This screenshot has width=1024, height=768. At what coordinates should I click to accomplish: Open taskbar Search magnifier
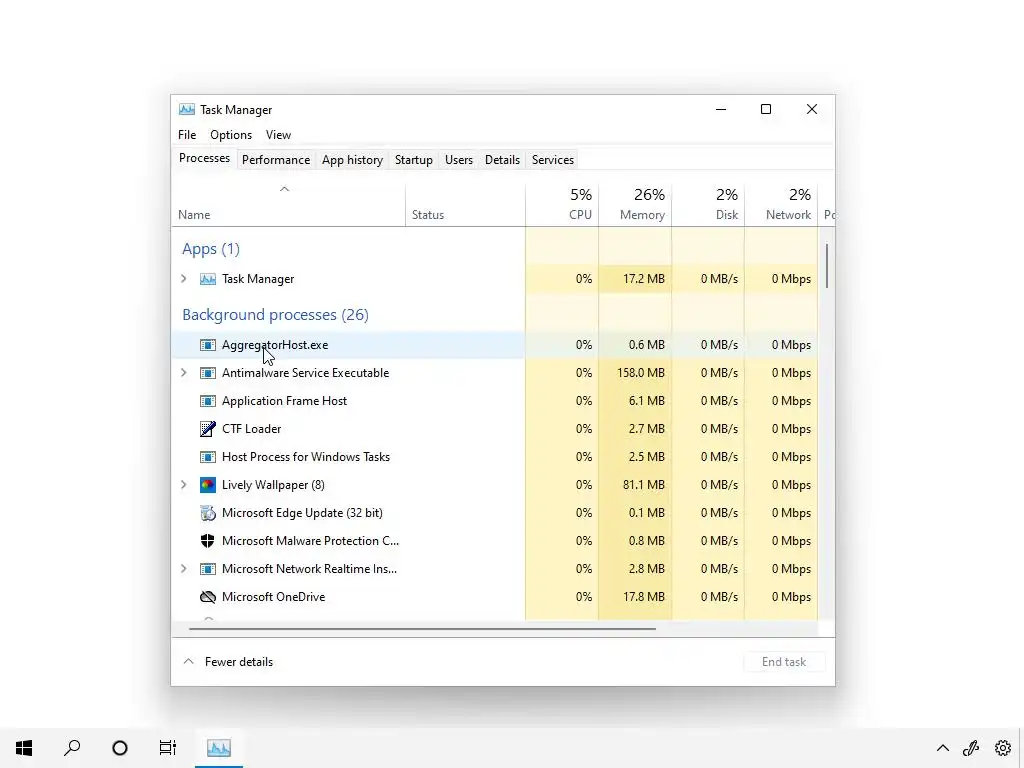click(x=72, y=748)
